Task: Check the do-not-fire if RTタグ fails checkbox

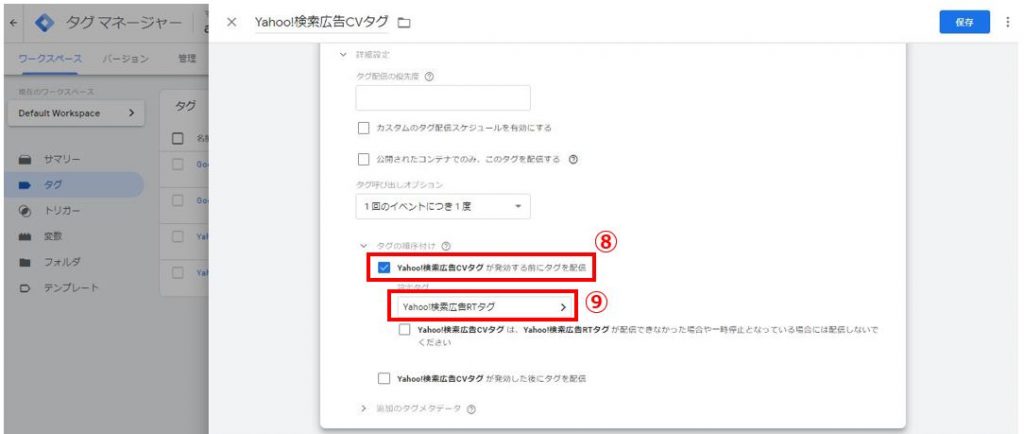Action: pos(404,330)
